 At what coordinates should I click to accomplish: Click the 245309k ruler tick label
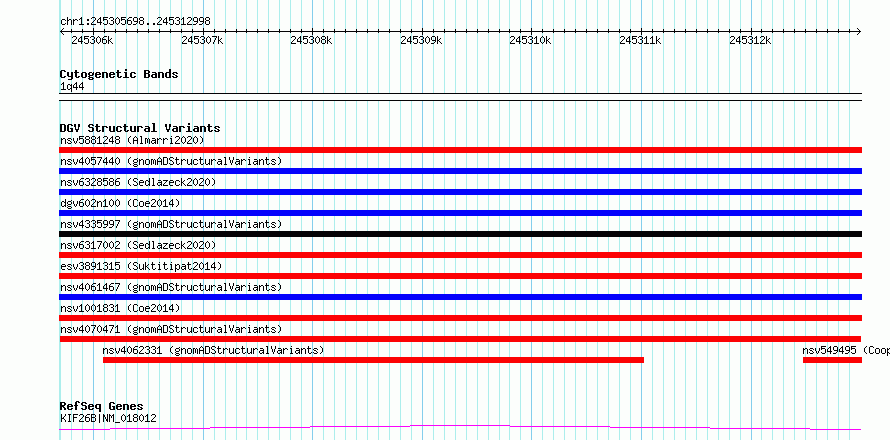421,40
